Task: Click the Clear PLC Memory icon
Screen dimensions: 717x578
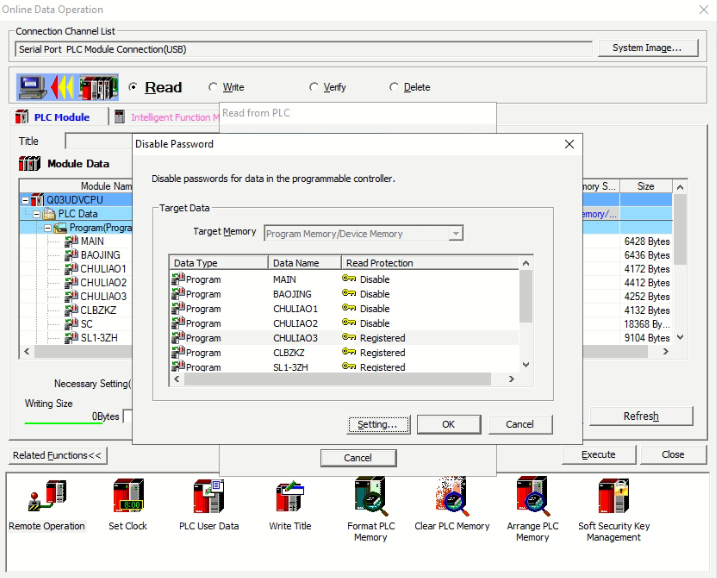Action: coord(452,498)
